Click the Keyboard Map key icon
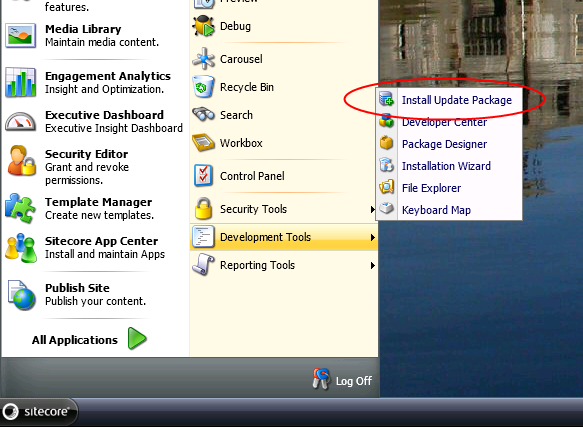 (x=387, y=208)
